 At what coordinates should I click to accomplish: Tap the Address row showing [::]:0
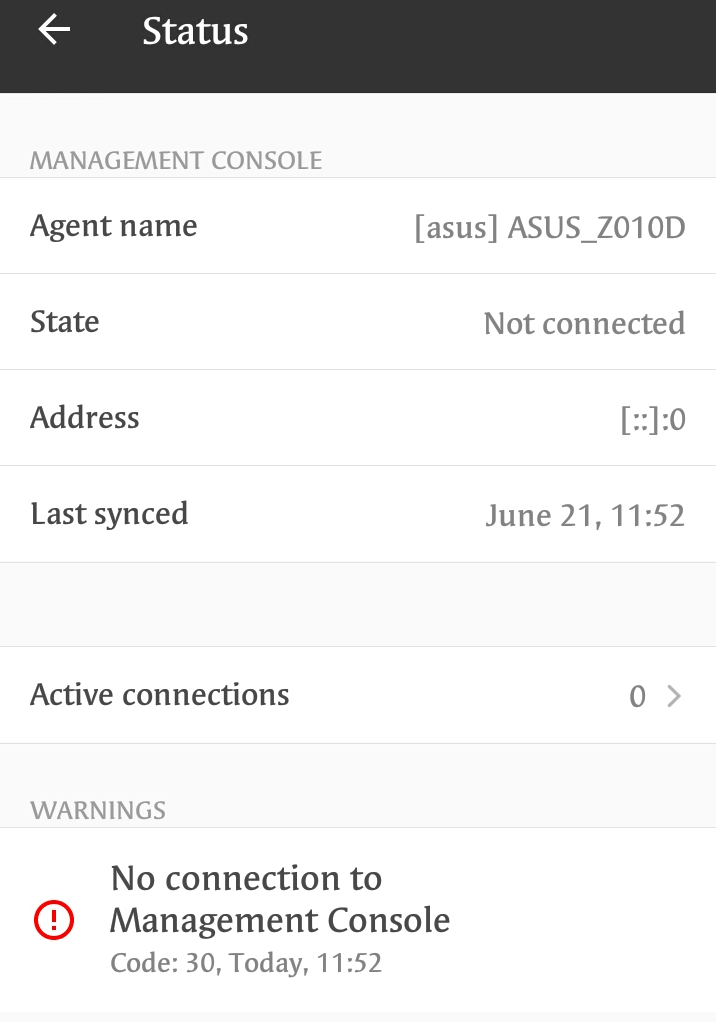[358, 418]
